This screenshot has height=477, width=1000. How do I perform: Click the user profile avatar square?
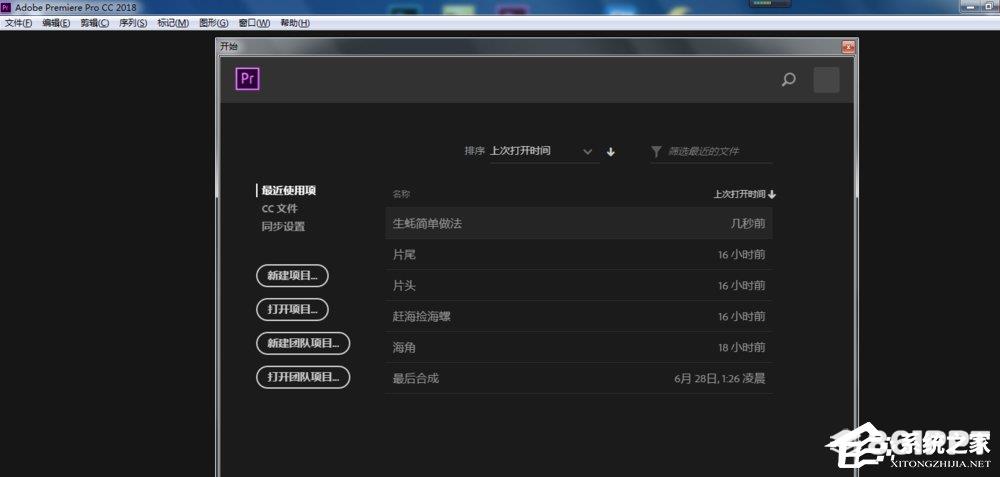pos(826,80)
